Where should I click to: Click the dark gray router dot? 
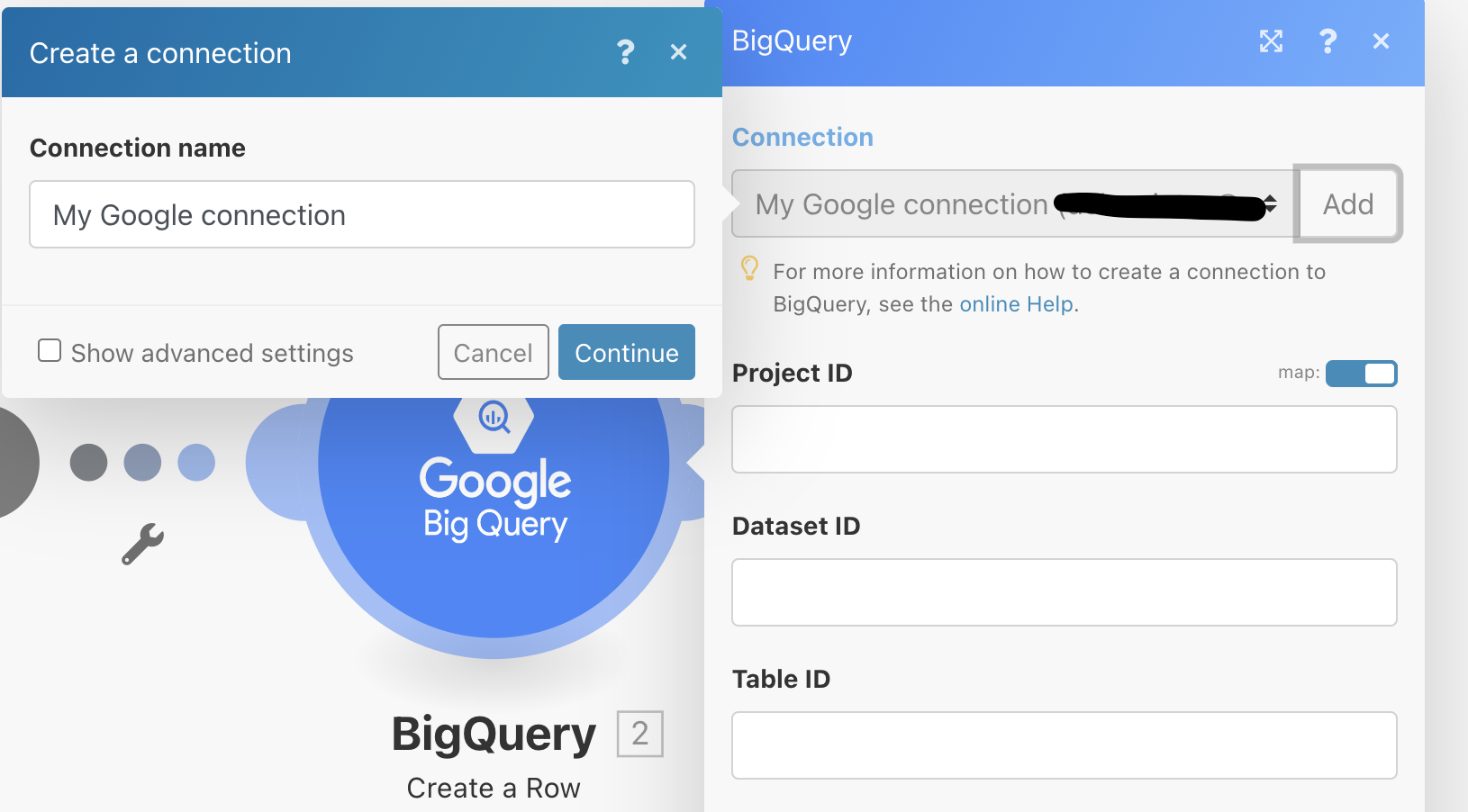coord(88,463)
